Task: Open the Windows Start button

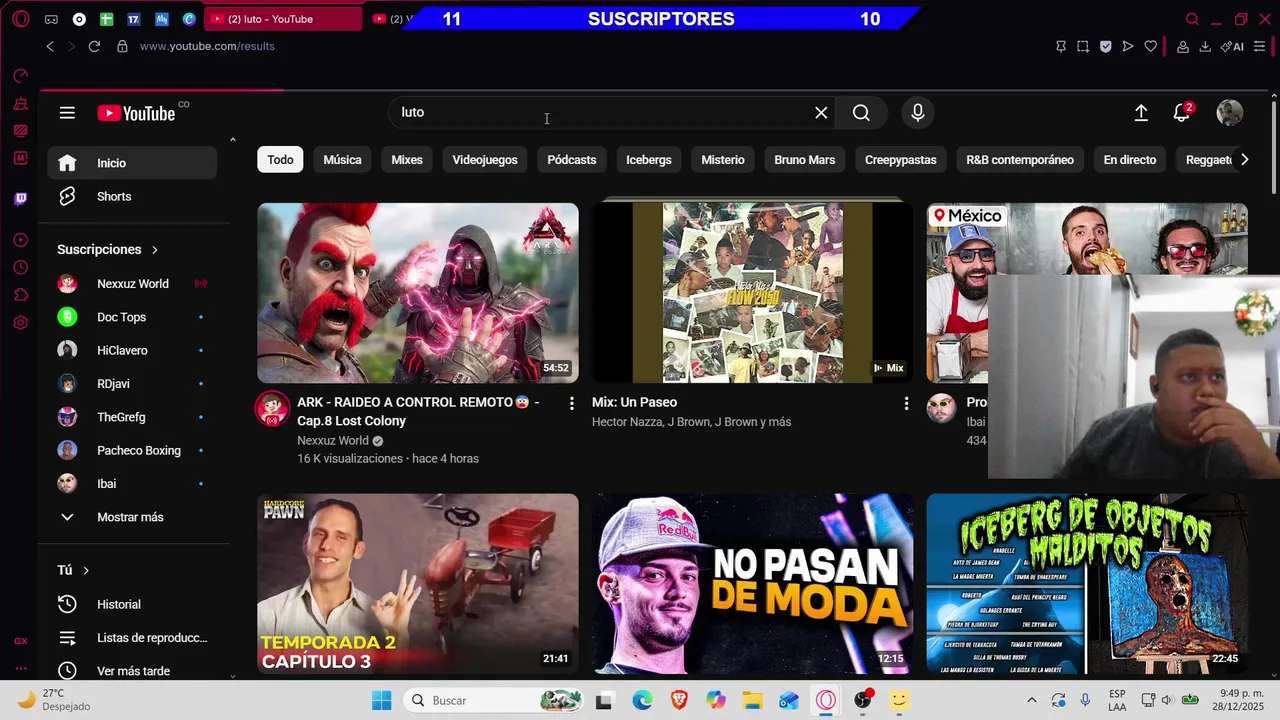Action: pyautogui.click(x=382, y=701)
